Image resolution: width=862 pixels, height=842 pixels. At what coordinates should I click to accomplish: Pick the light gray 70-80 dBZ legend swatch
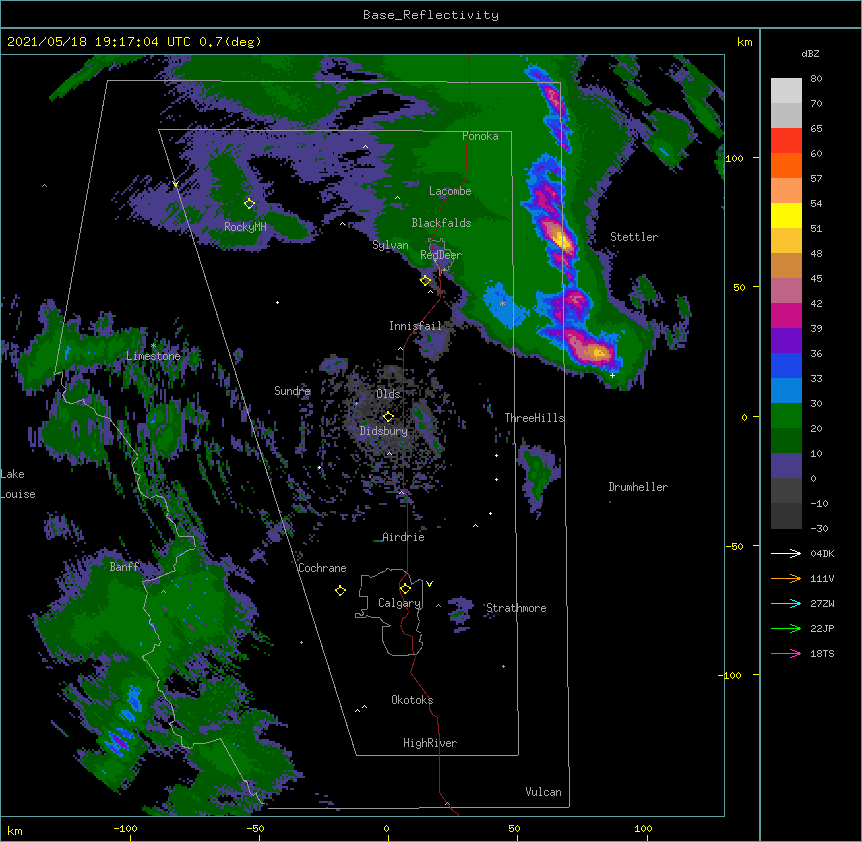[786, 90]
